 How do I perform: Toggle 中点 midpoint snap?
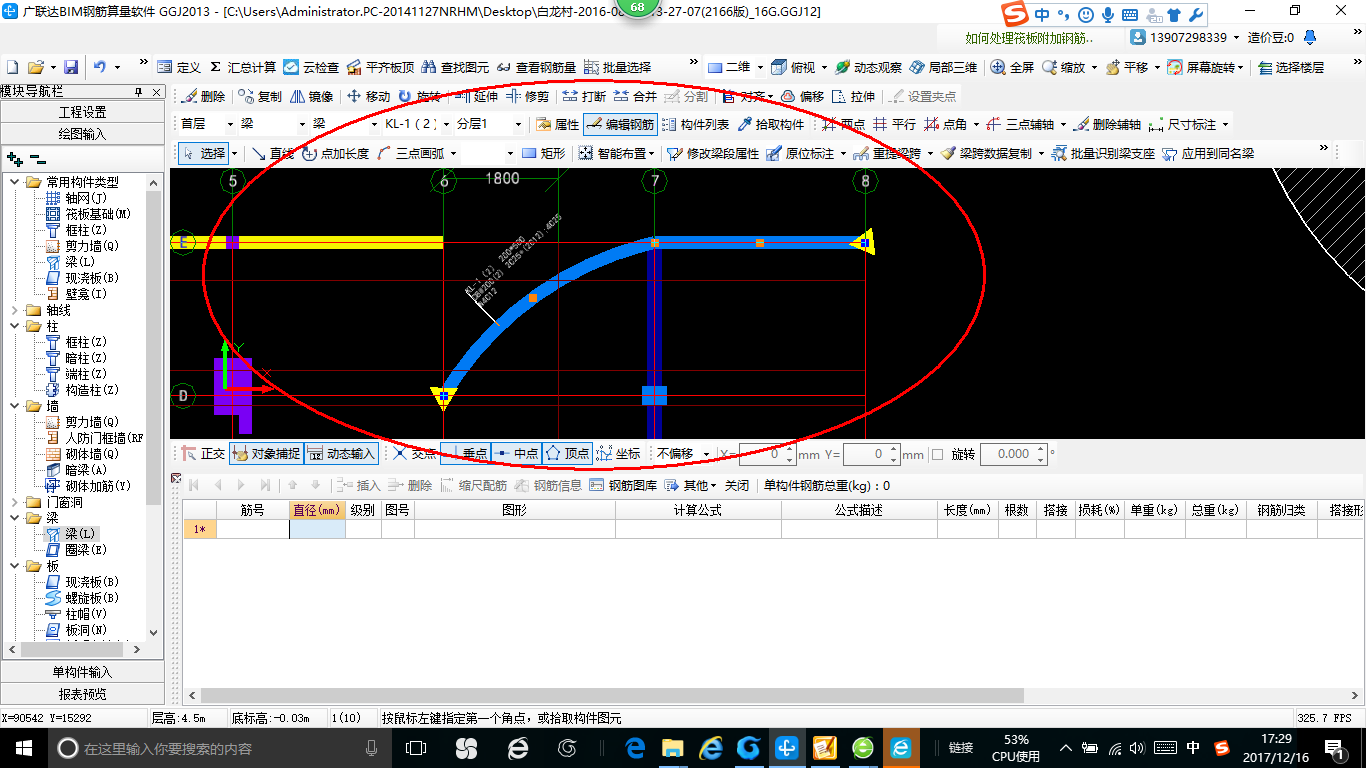click(516, 453)
